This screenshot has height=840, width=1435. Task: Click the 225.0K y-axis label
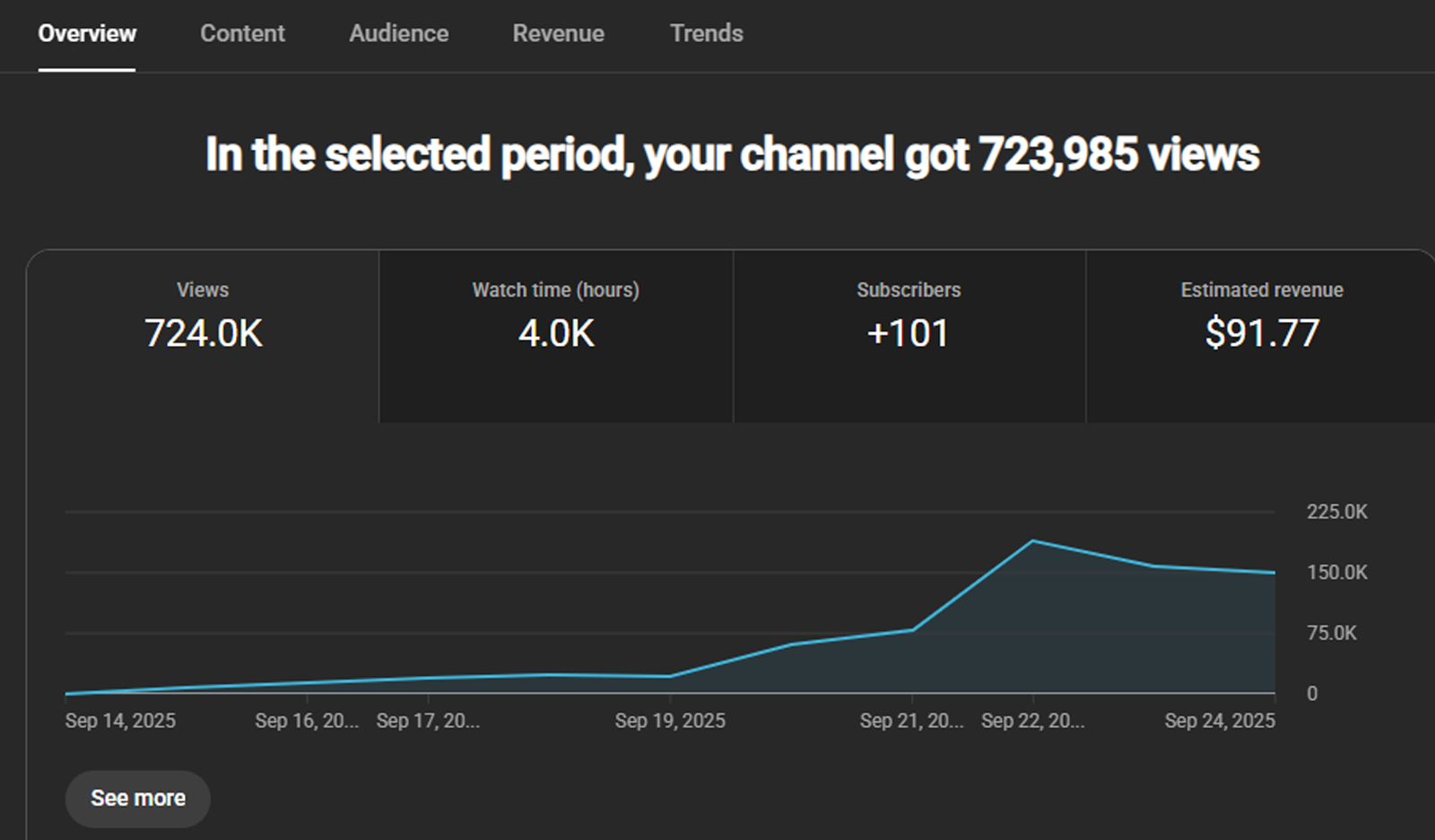(1335, 512)
